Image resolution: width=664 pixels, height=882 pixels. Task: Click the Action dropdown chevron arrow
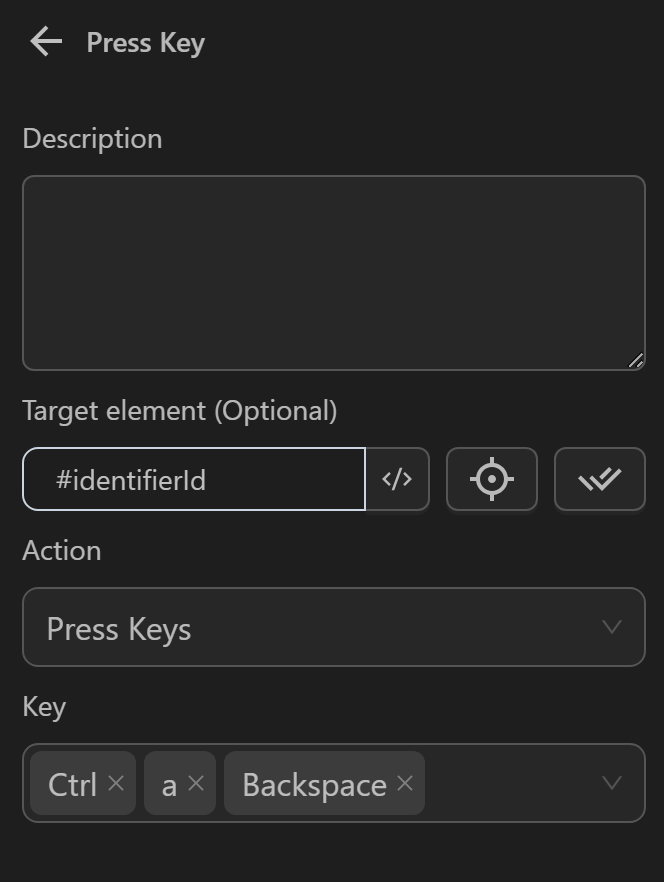tap(612, 627)
